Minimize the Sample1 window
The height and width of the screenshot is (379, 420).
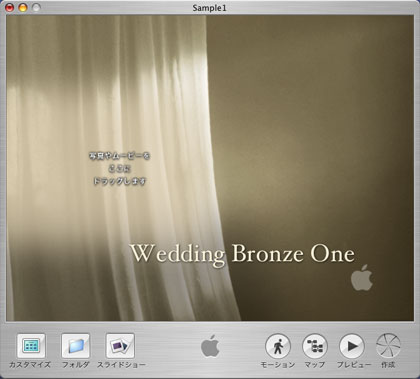(x=23, y=7)
